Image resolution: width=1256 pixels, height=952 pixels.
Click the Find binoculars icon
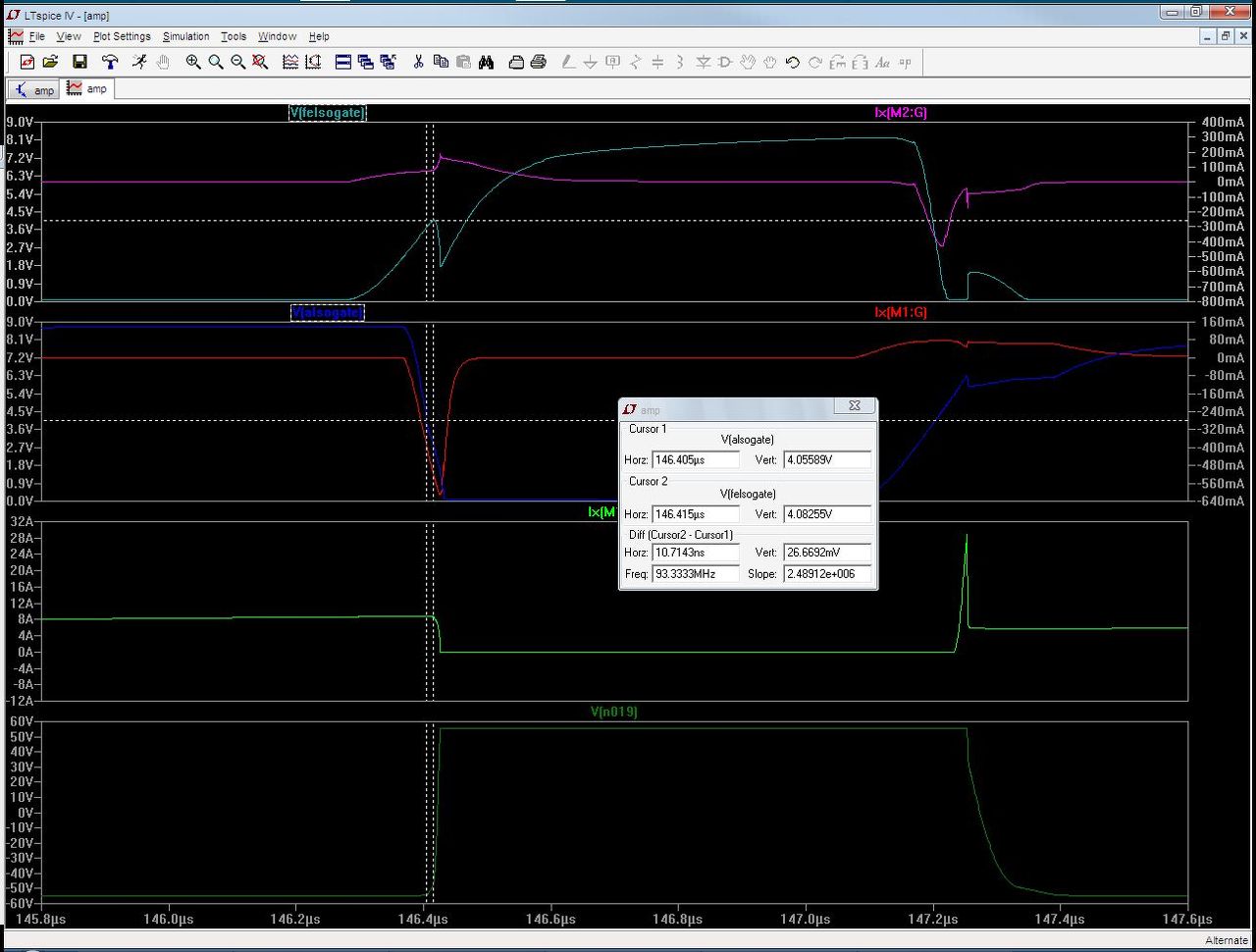(x=486, y=62)
